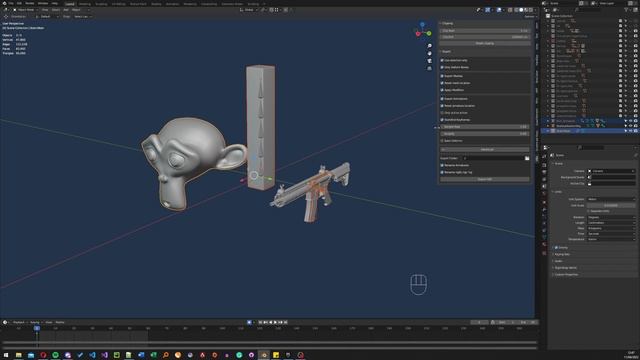Image resolution: width=640 pixels, height=360 pixels.
Task: Open the View Layer properties tab
Action: pyautogui.click(x=544, y=179)
